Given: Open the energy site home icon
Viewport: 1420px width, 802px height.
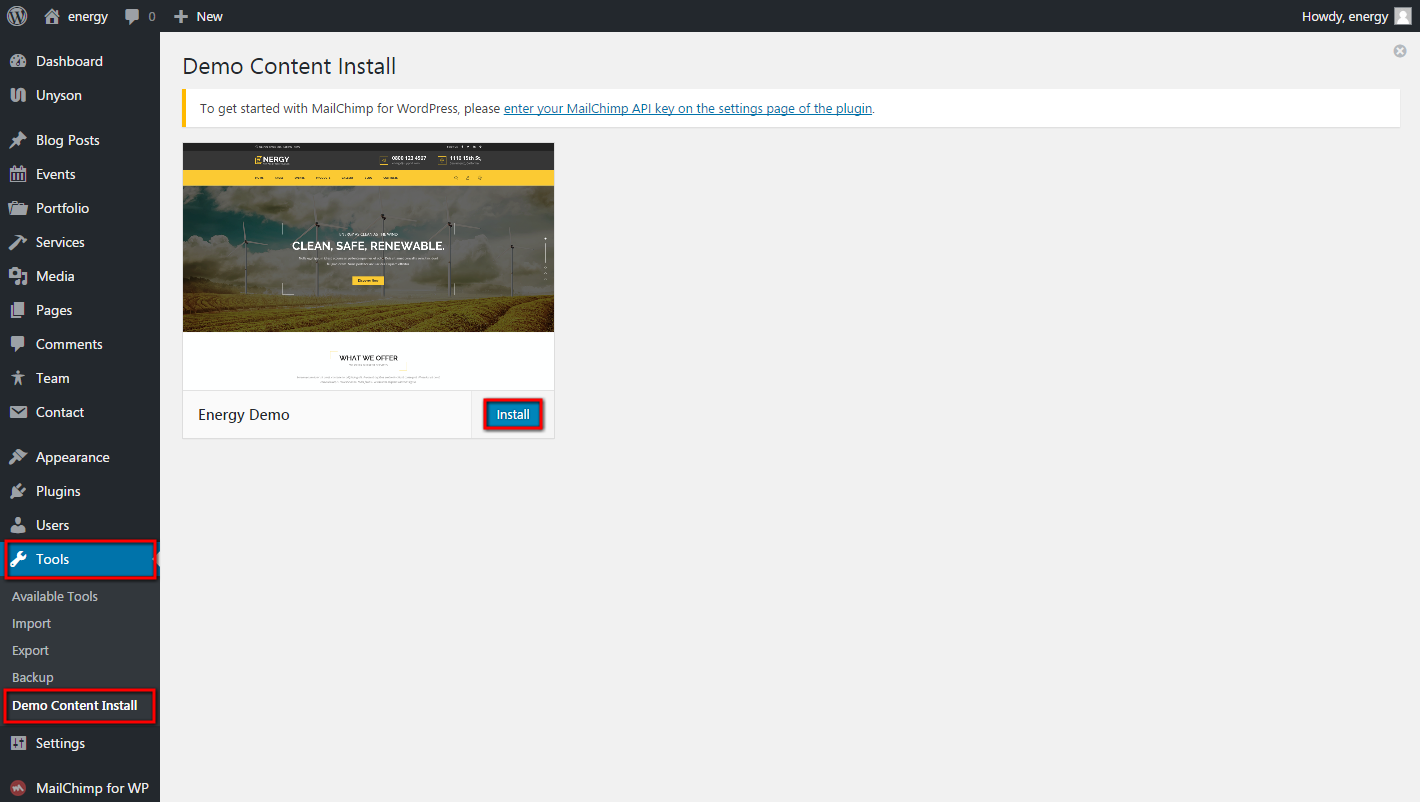Looking at the screenshot, I should coord(52,16).
